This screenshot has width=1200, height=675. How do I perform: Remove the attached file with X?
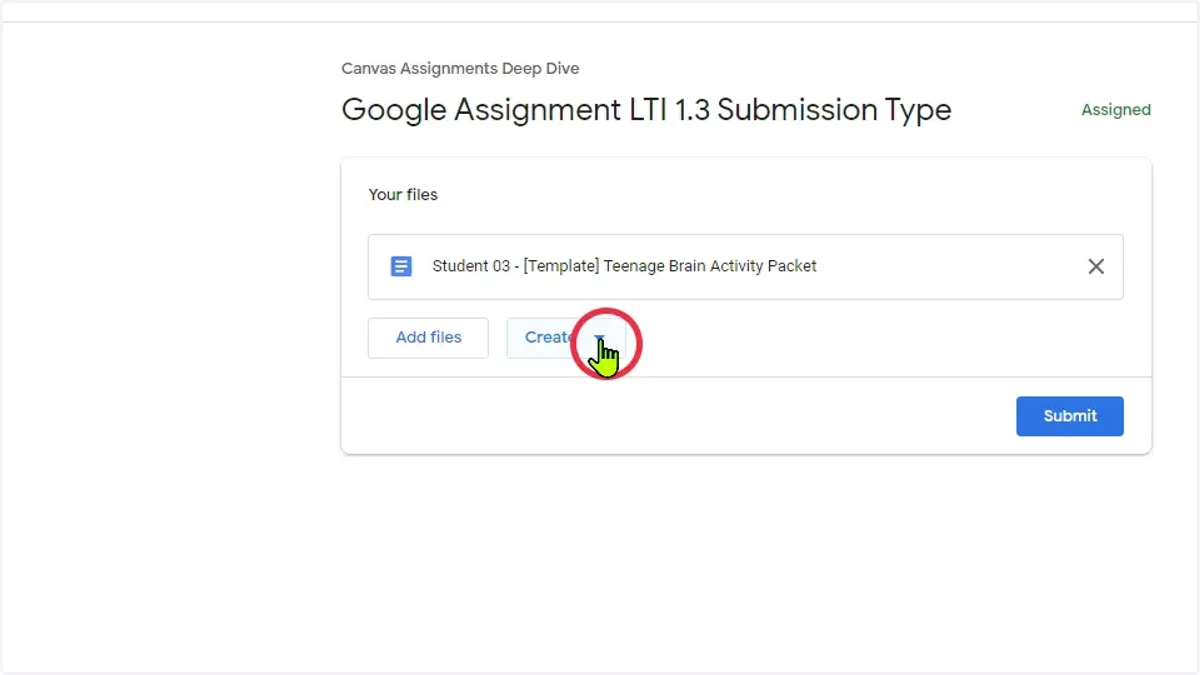click(x=1096, y=266)
